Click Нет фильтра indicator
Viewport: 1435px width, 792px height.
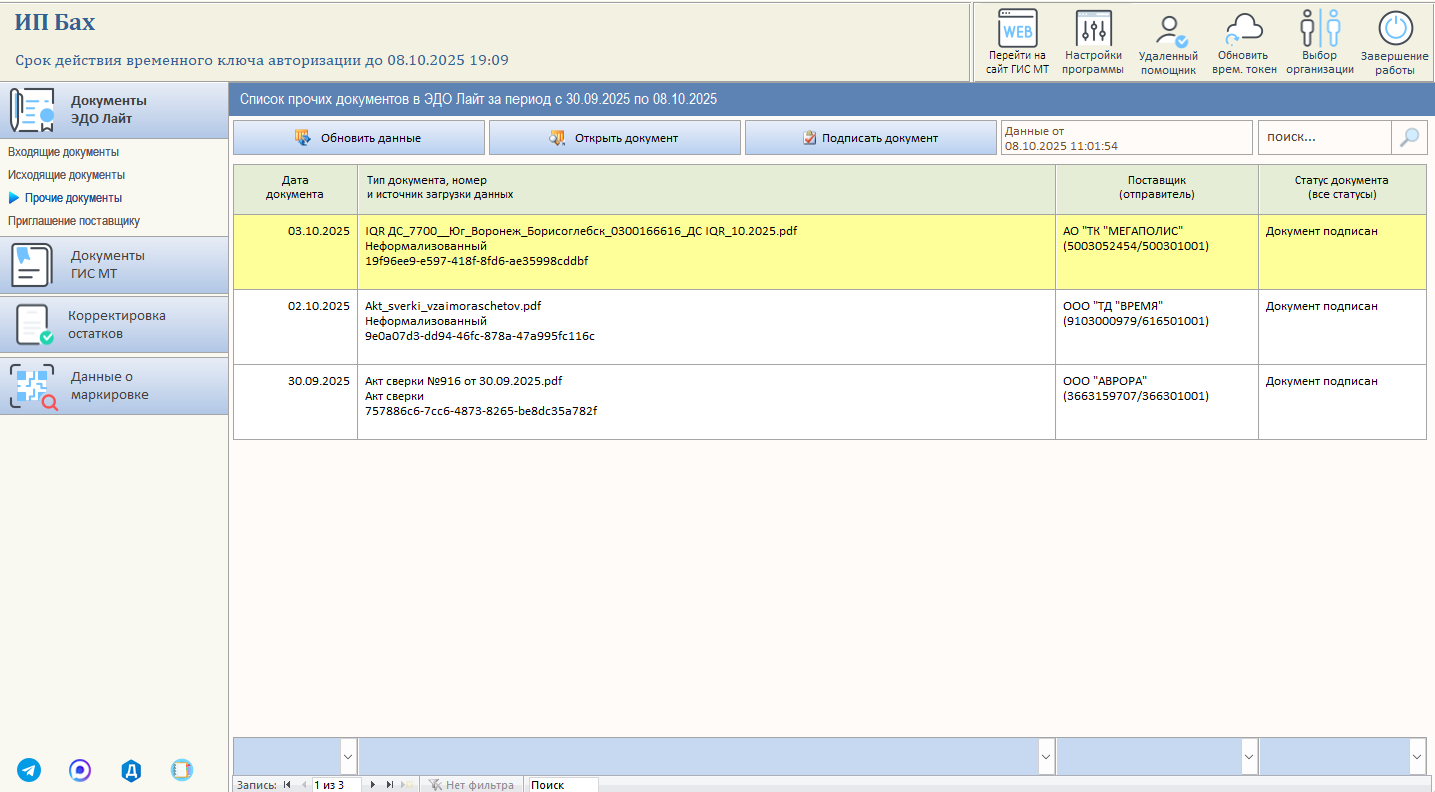pos(470,785)
